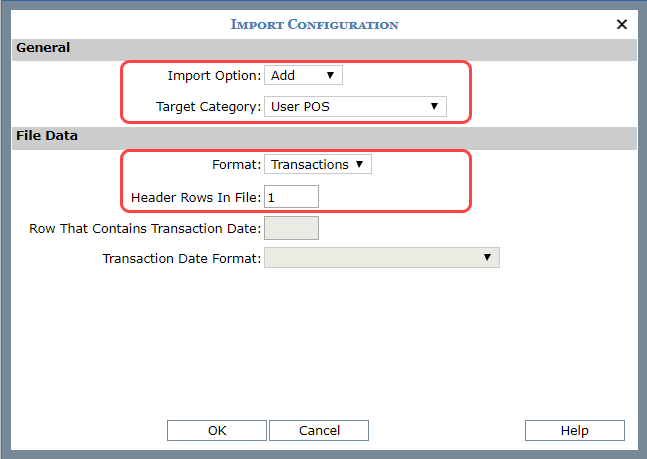Click the 'Target Category:' label
This screenshot has height=459, width=647.
[208, 106]
